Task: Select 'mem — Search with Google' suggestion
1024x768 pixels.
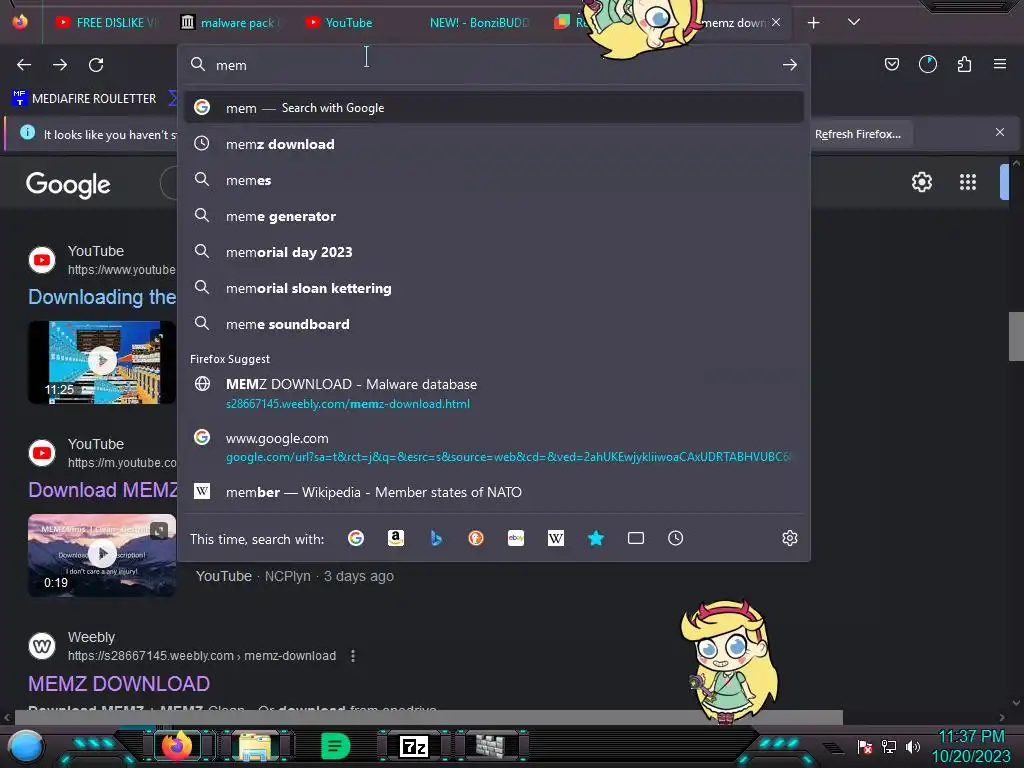Action: point(494,108)
